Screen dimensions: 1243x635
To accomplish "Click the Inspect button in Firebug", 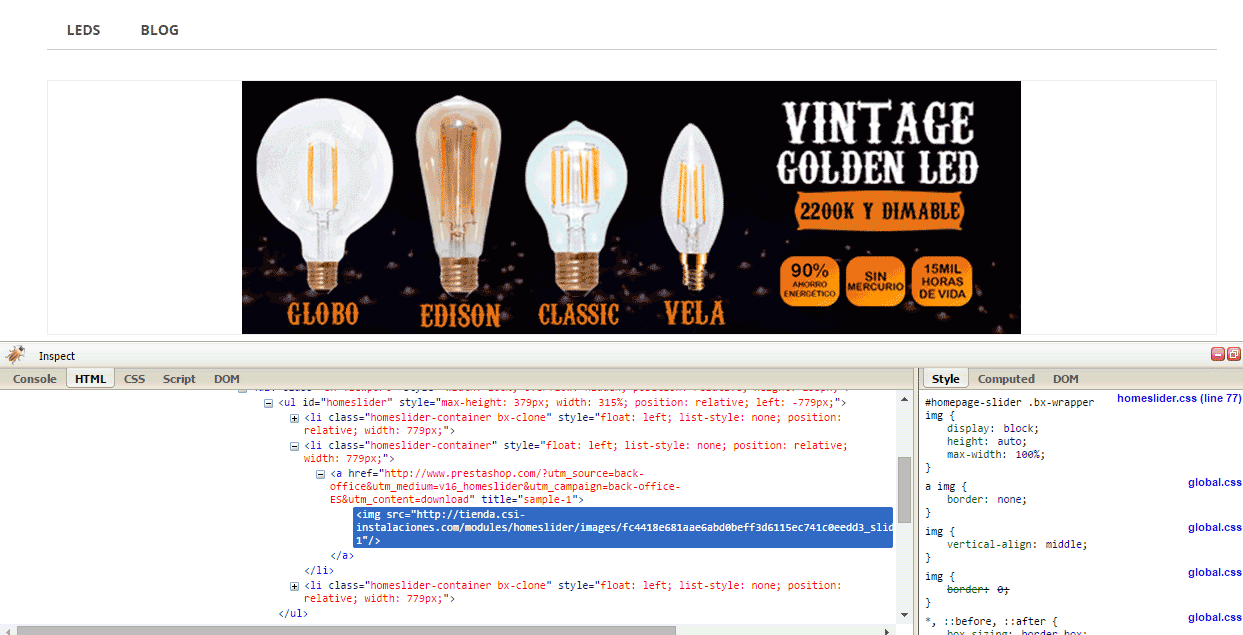I will (x=57, y=356).
